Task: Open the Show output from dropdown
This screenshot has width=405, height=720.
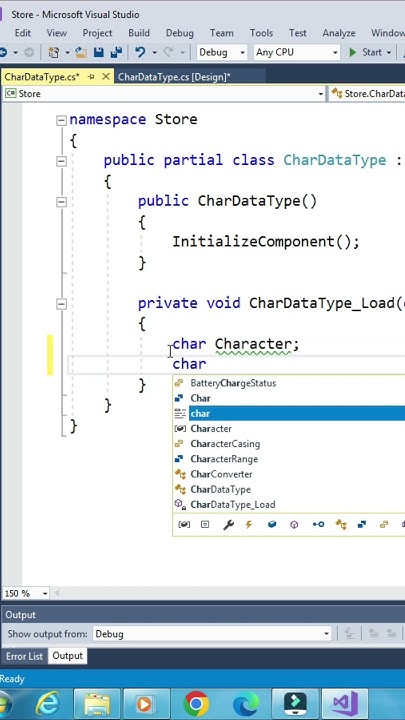Action: [x=212, y=634]
